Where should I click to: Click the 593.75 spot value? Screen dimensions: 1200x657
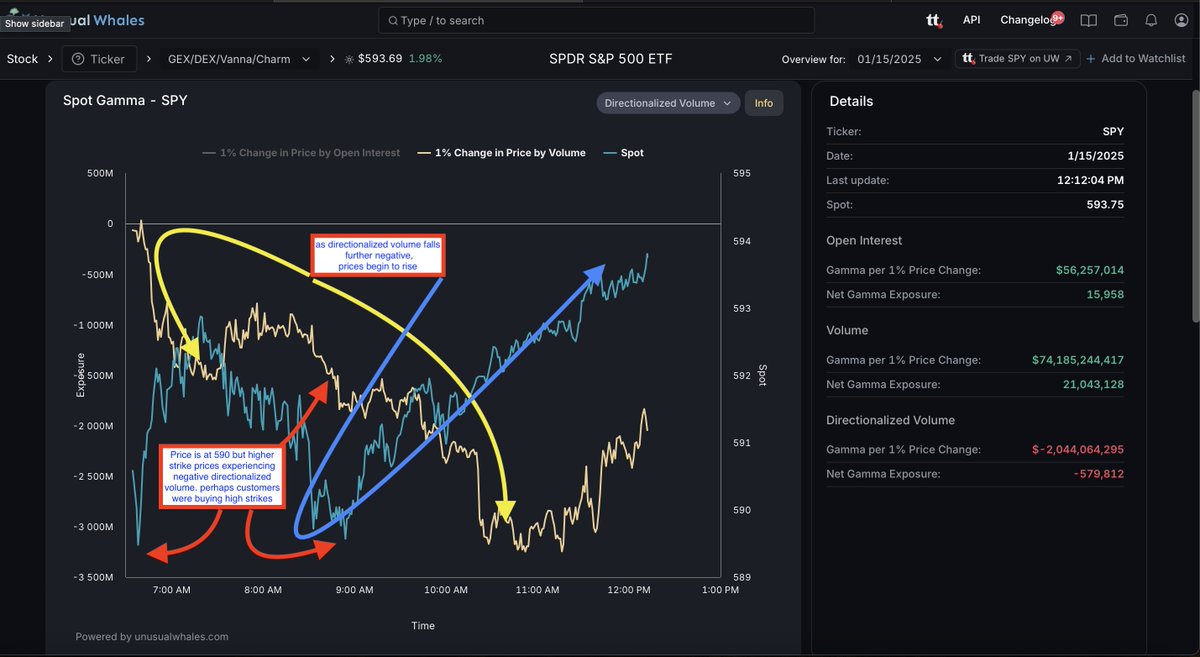point(1103,204)
